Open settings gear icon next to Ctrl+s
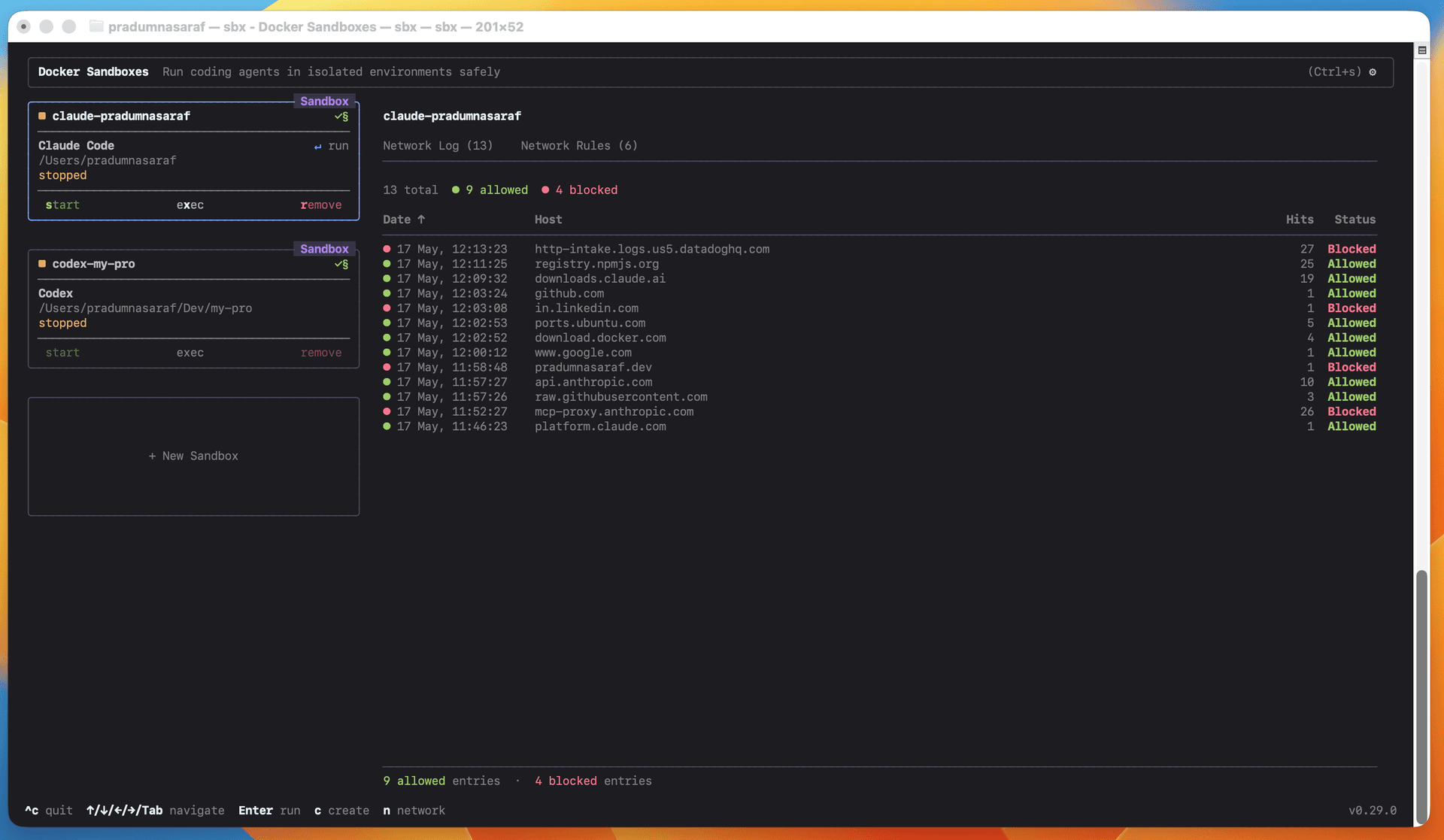1444x840 pixels. click(x=1373, y=72)
